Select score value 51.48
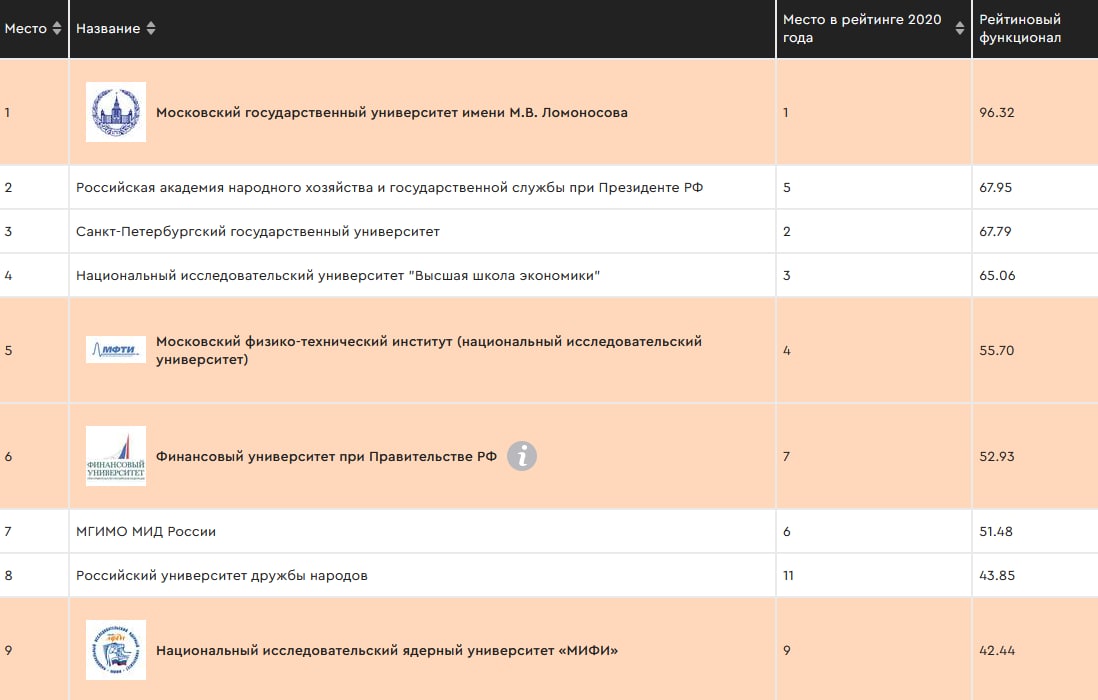Image resolution: width=1098 pixels, height=700 pixels. (x=996, y=531)
